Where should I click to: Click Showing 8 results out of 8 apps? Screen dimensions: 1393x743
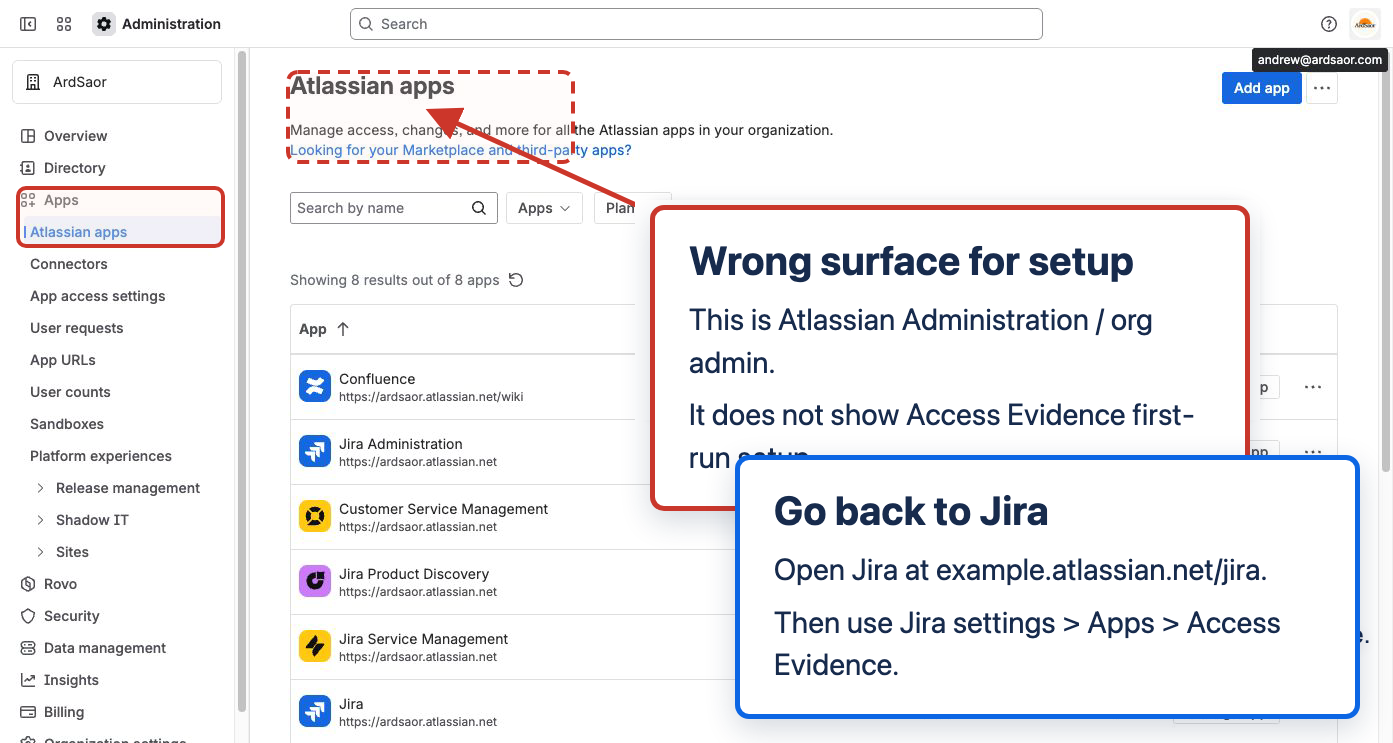[x=395, y=280]
